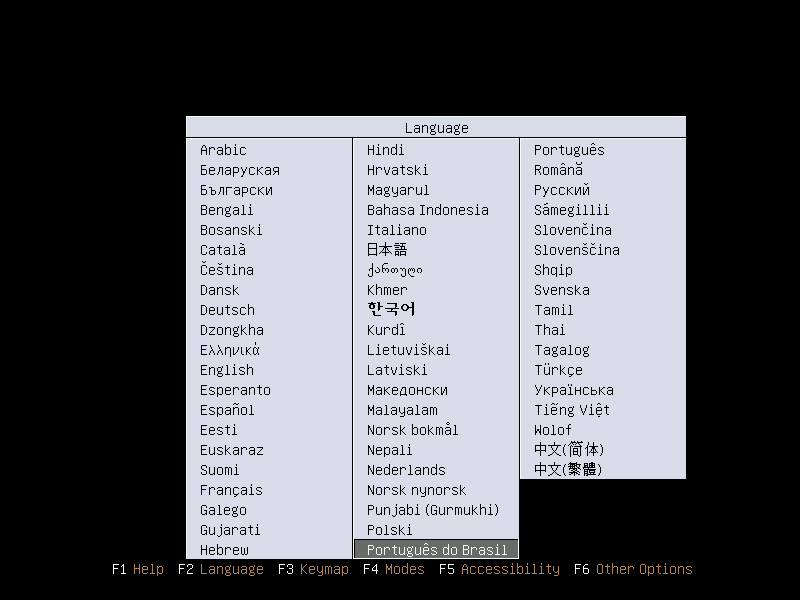The image size is (800, 600).
Task: Select Dzongkha entry
Action: (x=232, y=330)
